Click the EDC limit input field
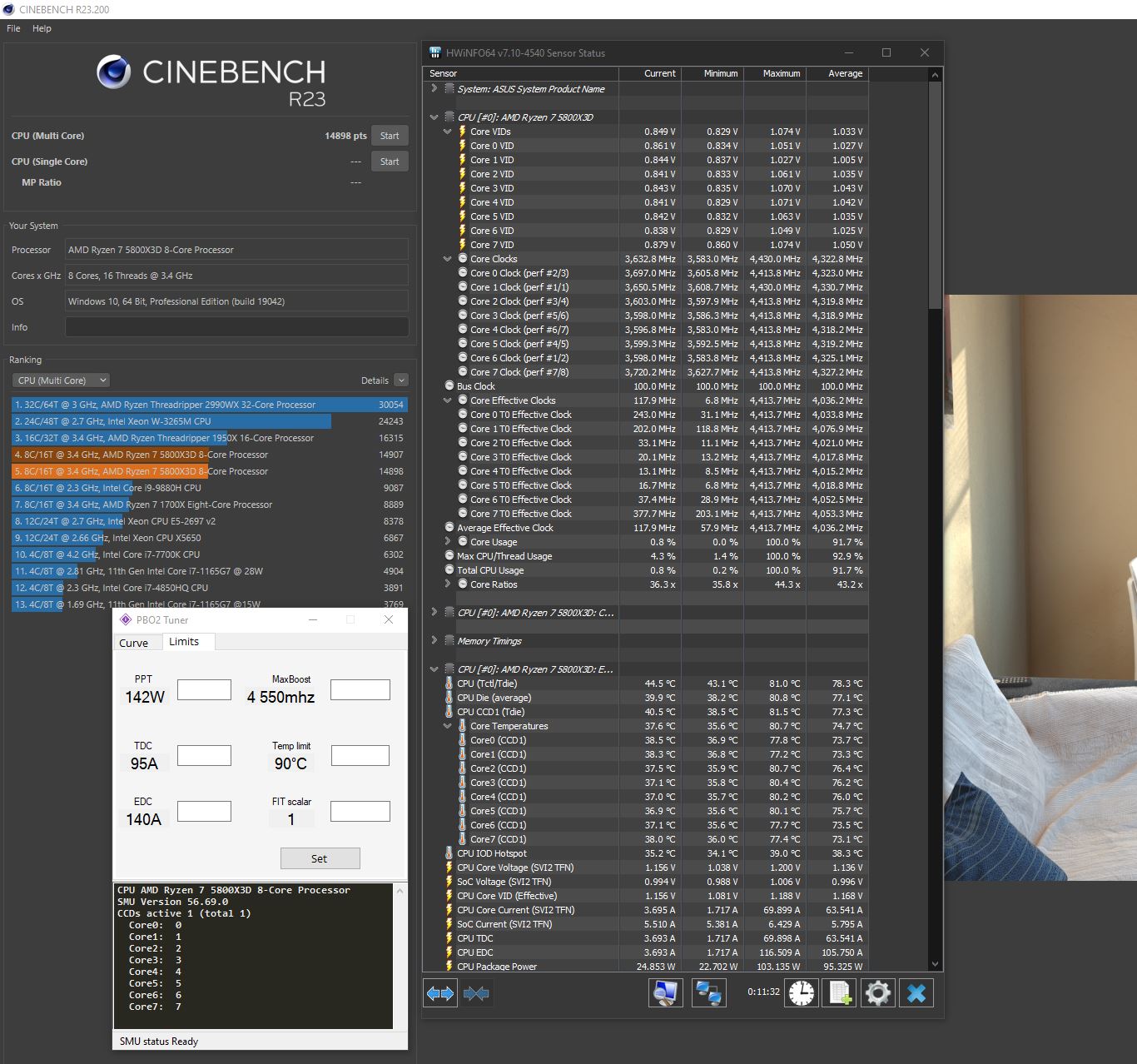The height and width of the screenshot is (1064, 1137). [204, 811]
